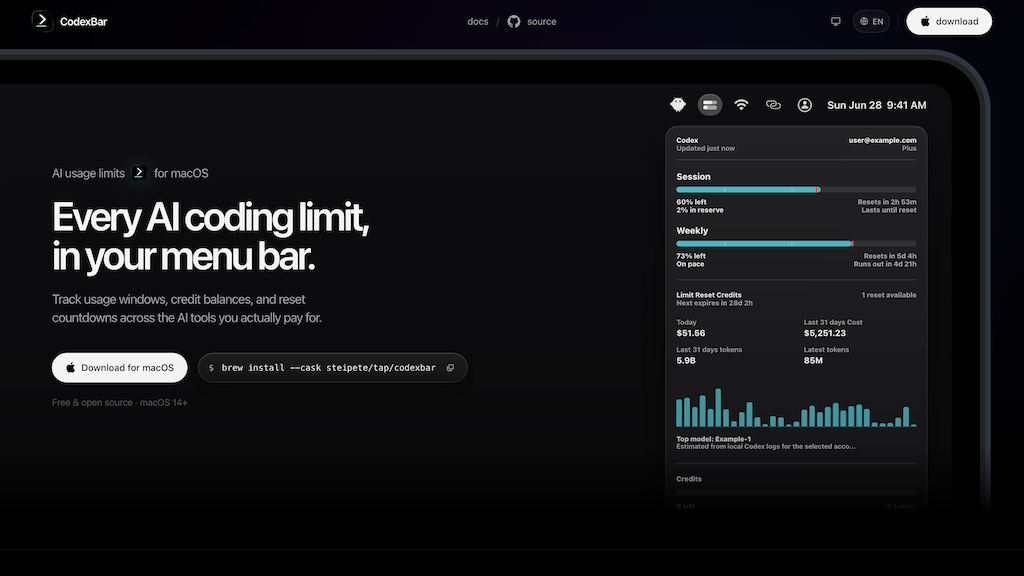Click the Credits section label

[688, 479]
